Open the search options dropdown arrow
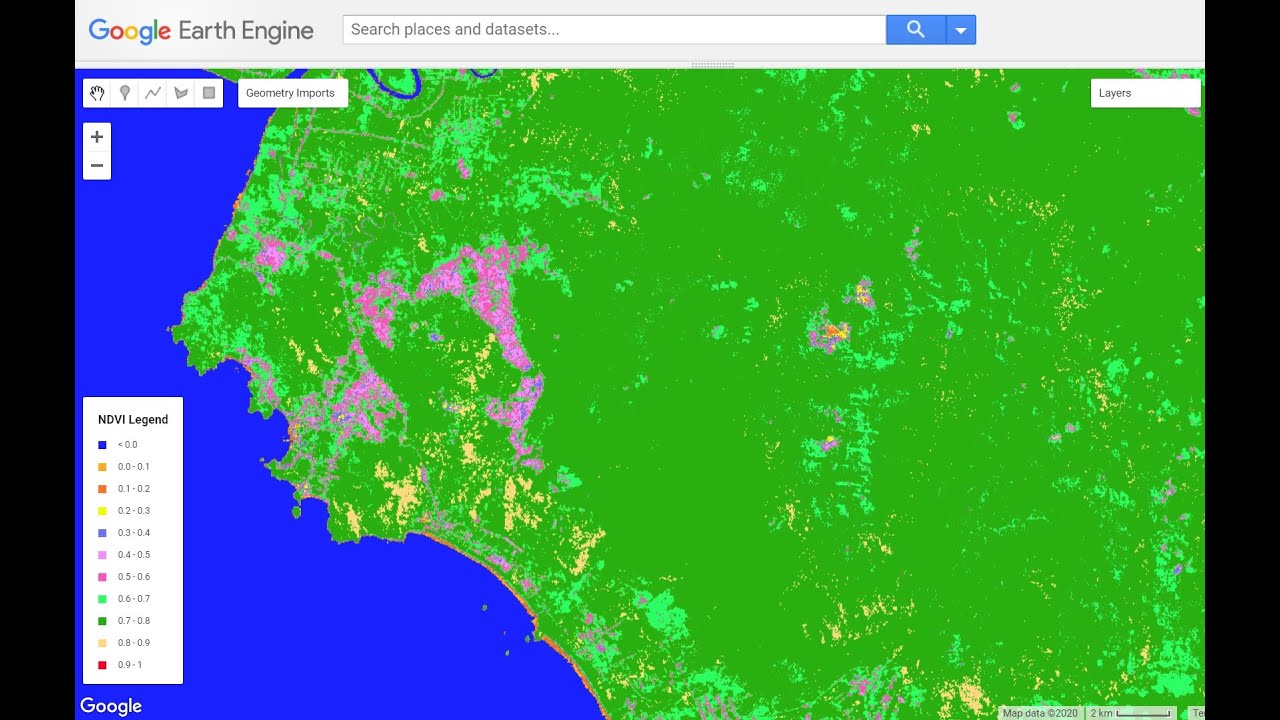Screen dimensions: 1280x720 [961, 30]
